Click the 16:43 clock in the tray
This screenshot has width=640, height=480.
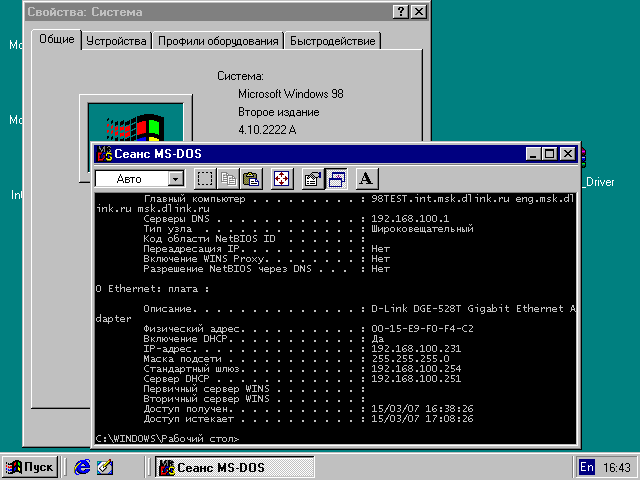tap(617, 467)
